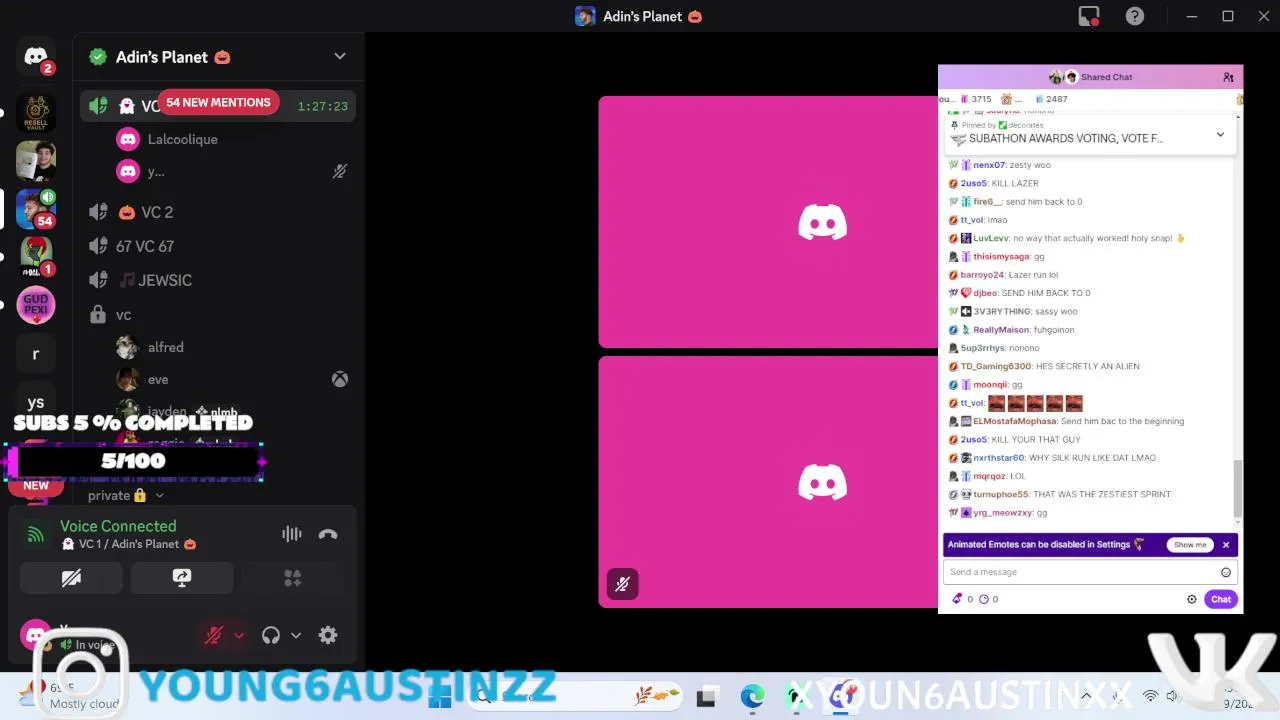The height and width of the screenshot is (720, 1280).
Task: Open Discord help question mark icon
Action: (x=1135, y=16)
